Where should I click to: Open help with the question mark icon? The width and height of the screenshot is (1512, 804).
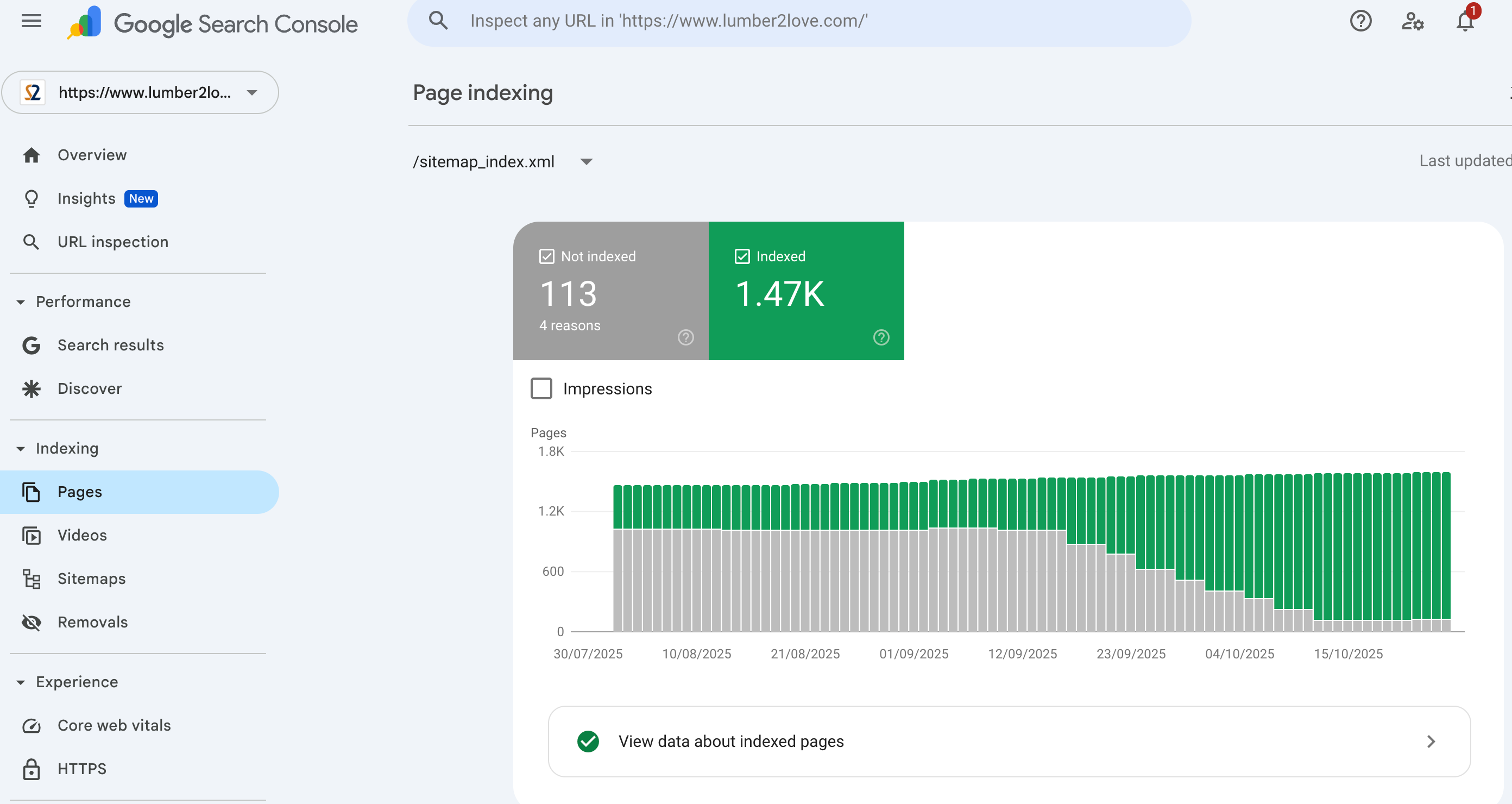1360,21
